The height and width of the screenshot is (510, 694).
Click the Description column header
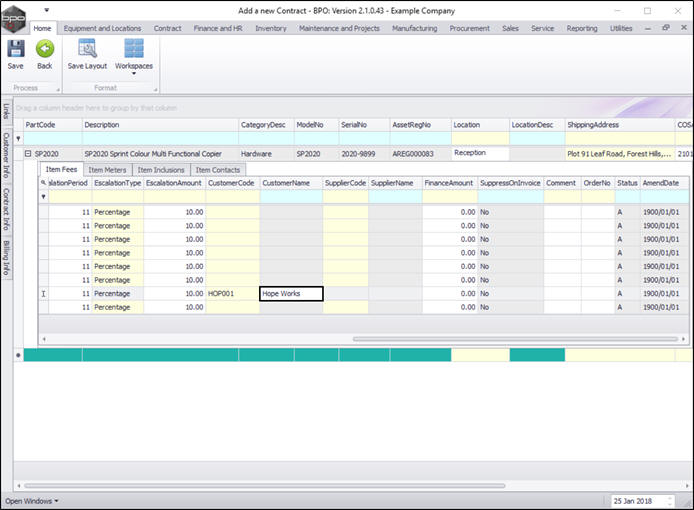coord(160,125)
